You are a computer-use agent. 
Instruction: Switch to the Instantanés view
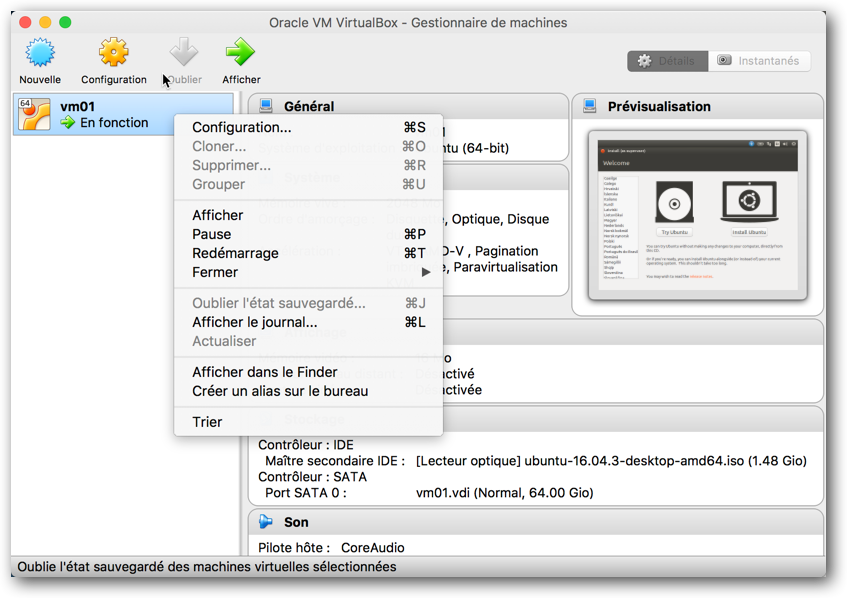click(x=759, y=61)
